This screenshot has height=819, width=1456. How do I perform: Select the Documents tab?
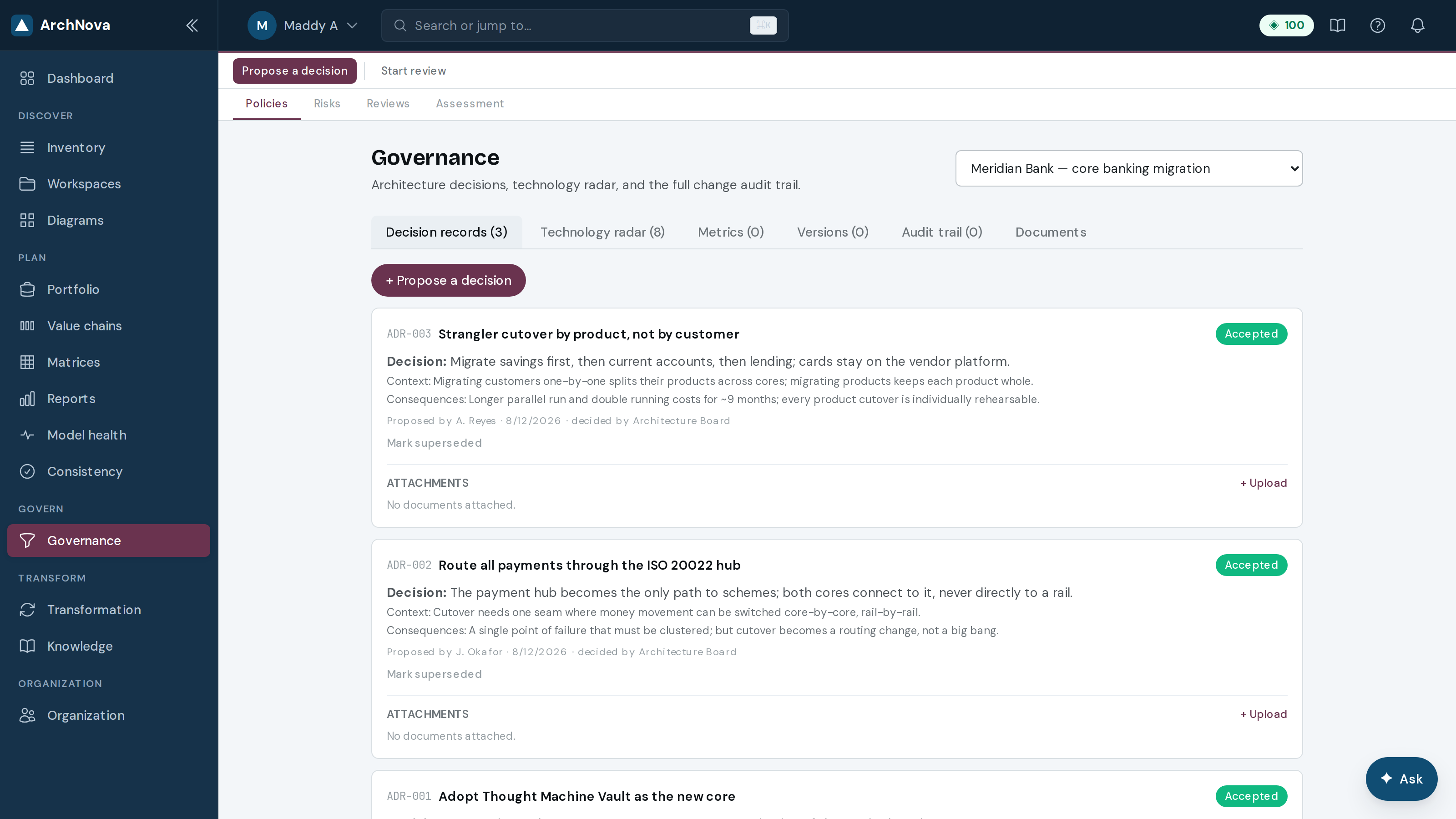tap(1051, 233)
